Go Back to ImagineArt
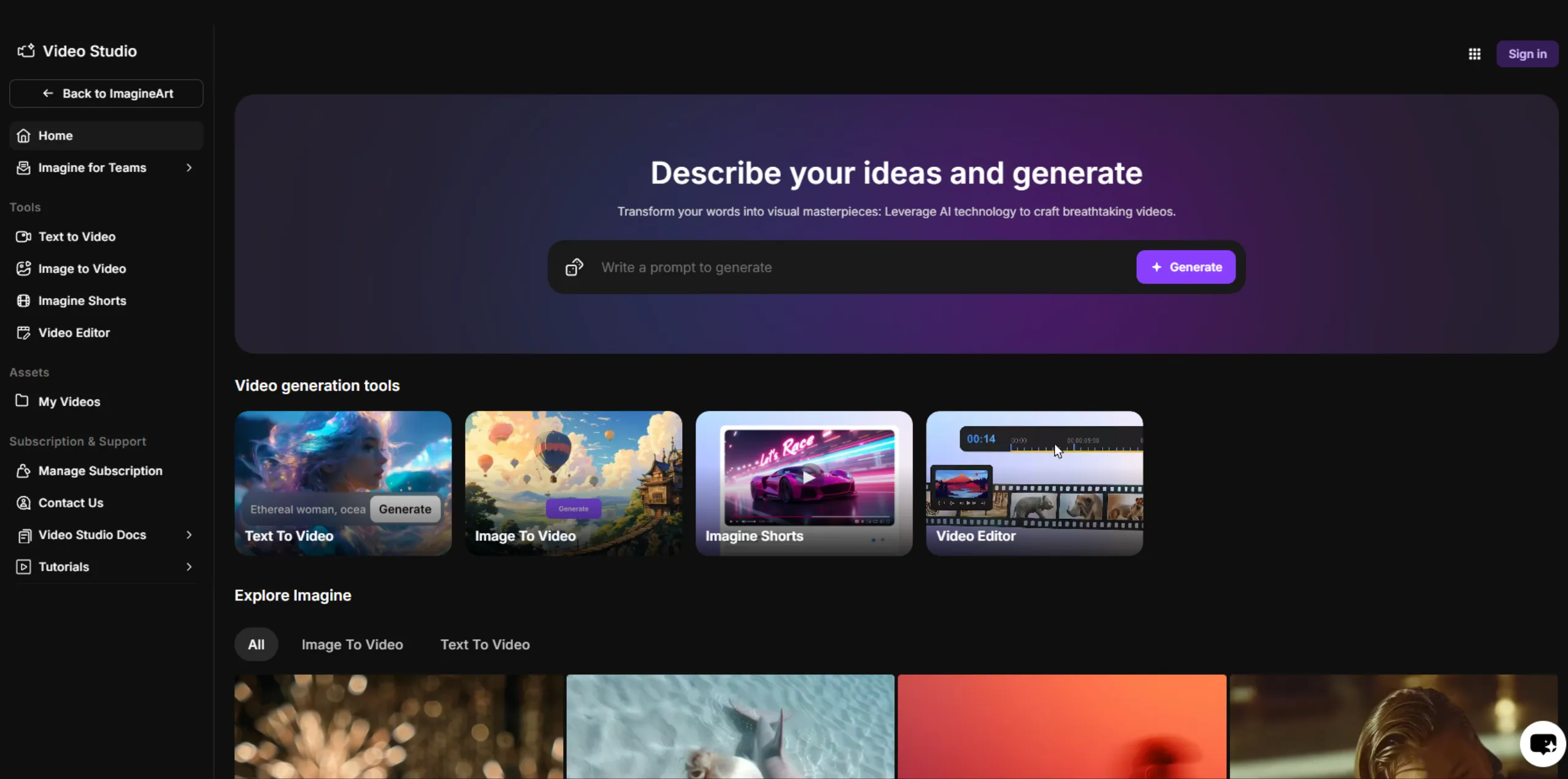Viewport: 1568px width, 779px height. [x=106, y=93]
